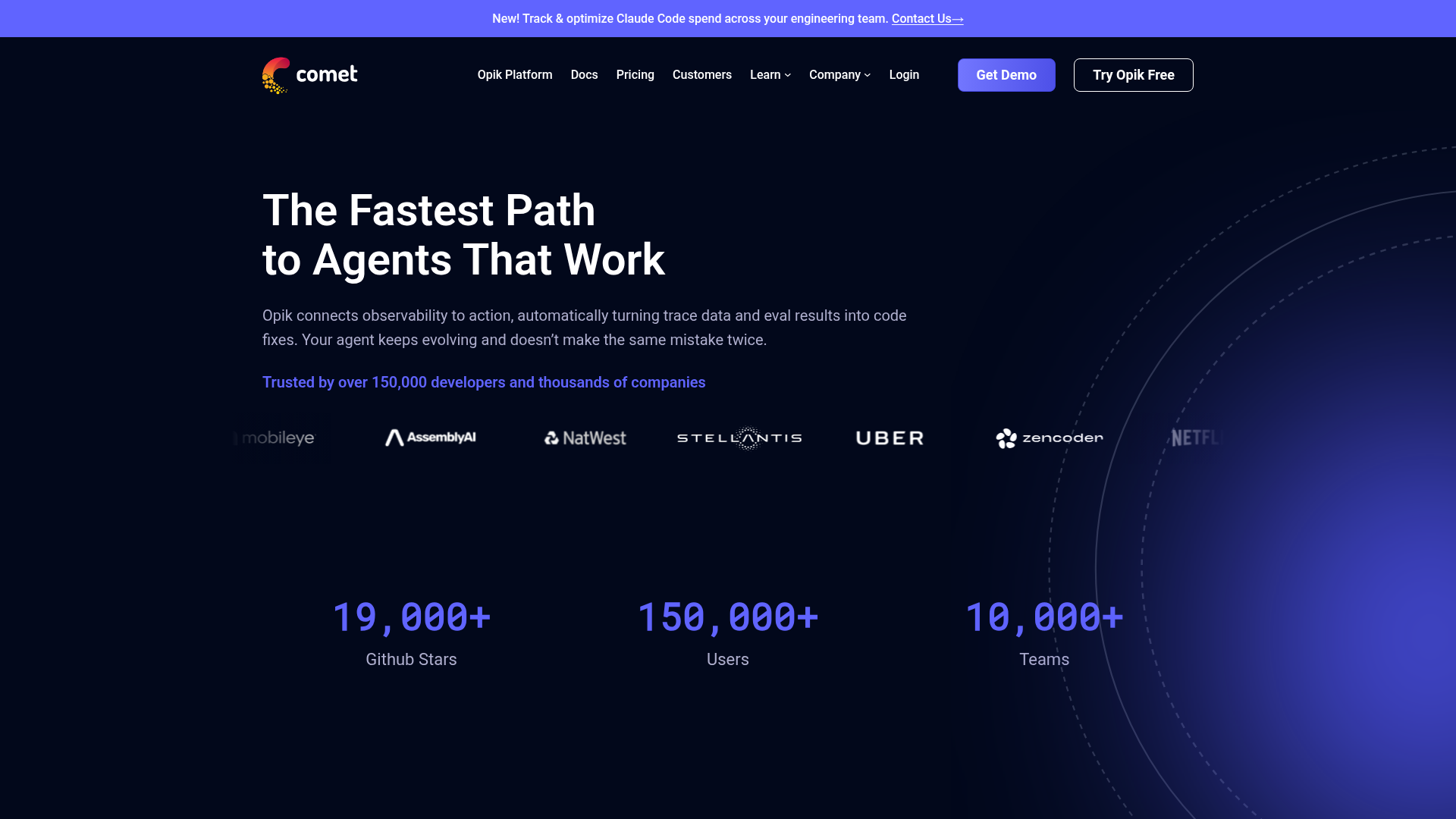Click the Try Opik Free button
Viewport: 1456px width, 819px height.
(1133, 75)
